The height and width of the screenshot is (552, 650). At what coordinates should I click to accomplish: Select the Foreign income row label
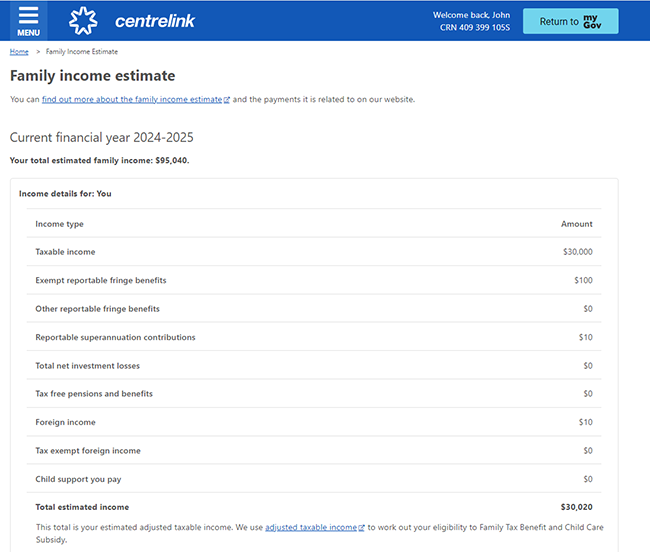point(65,422)
